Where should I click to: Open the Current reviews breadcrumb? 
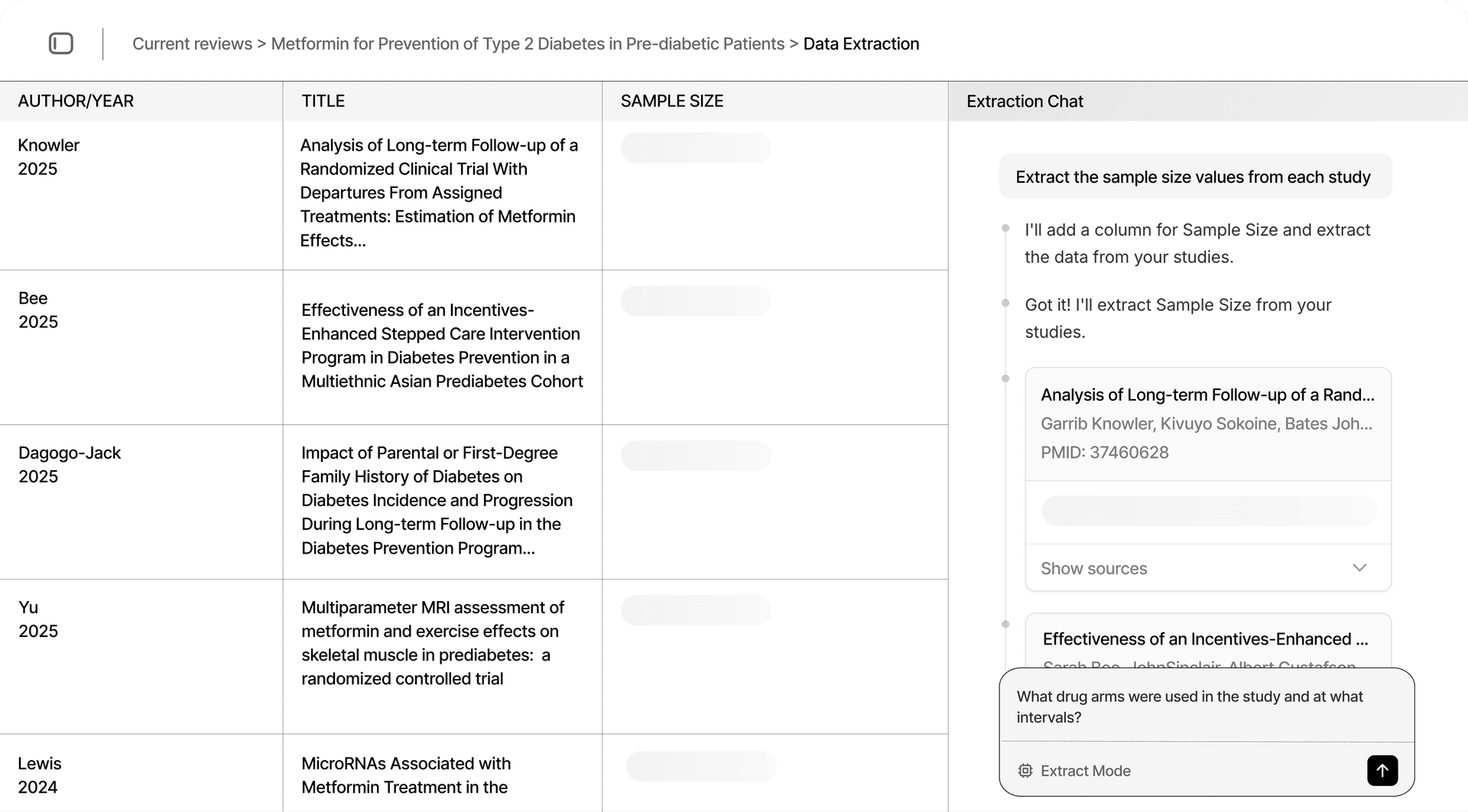click(193, 44)
